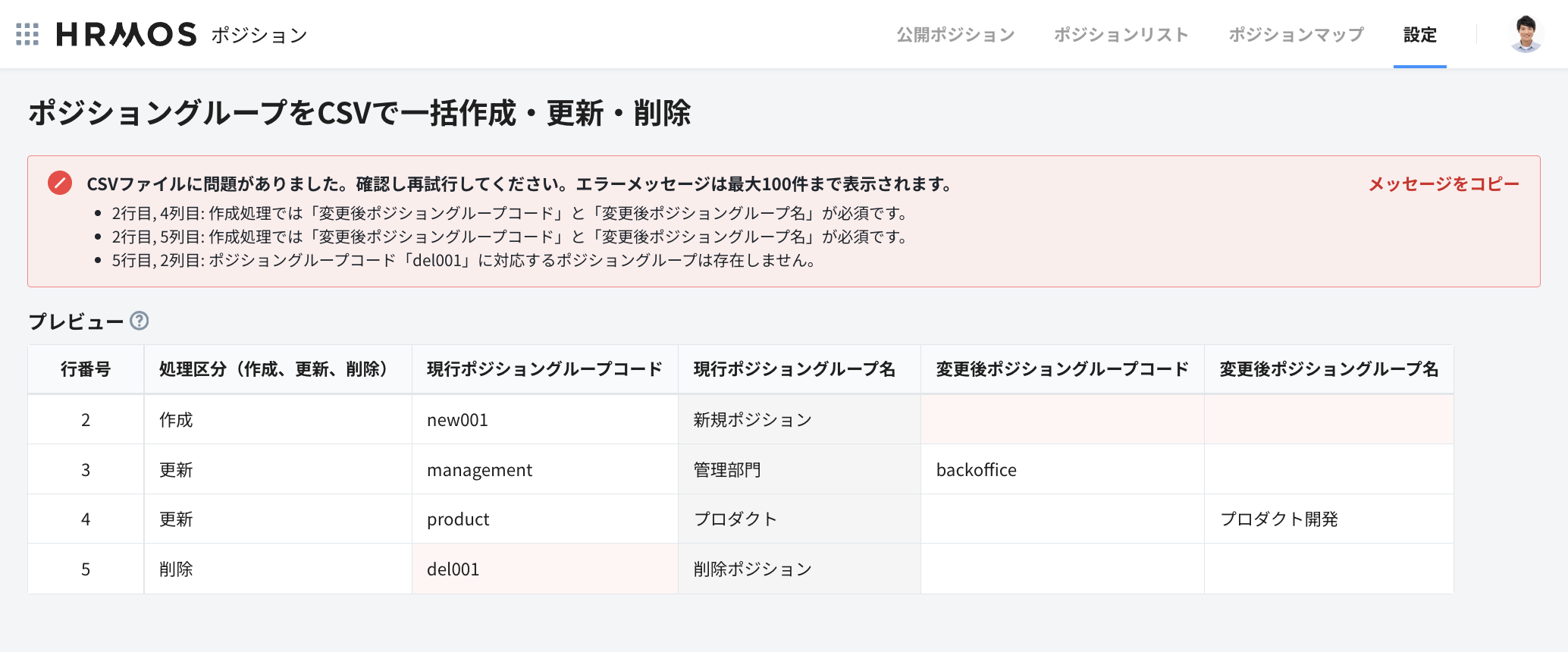Screen dimensions: 1568x652
Task: Click 変更後ポジショングループ名 column header
Action: (x=1328, y=369)
